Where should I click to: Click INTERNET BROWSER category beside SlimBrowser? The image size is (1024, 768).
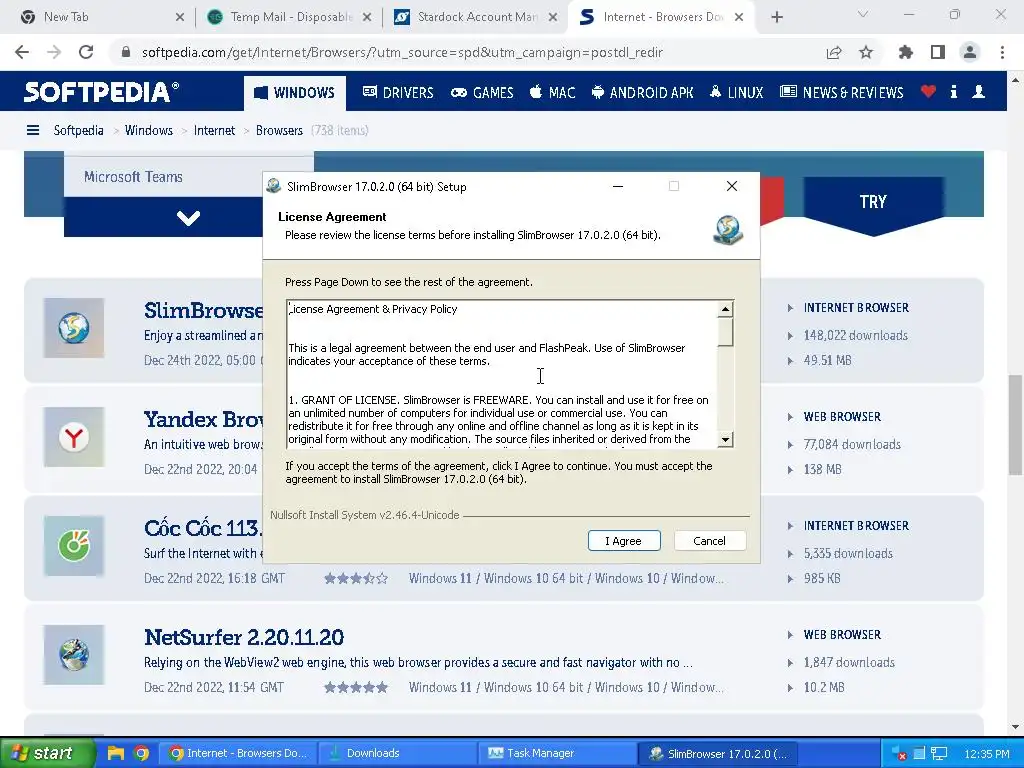tap(856, 308)
